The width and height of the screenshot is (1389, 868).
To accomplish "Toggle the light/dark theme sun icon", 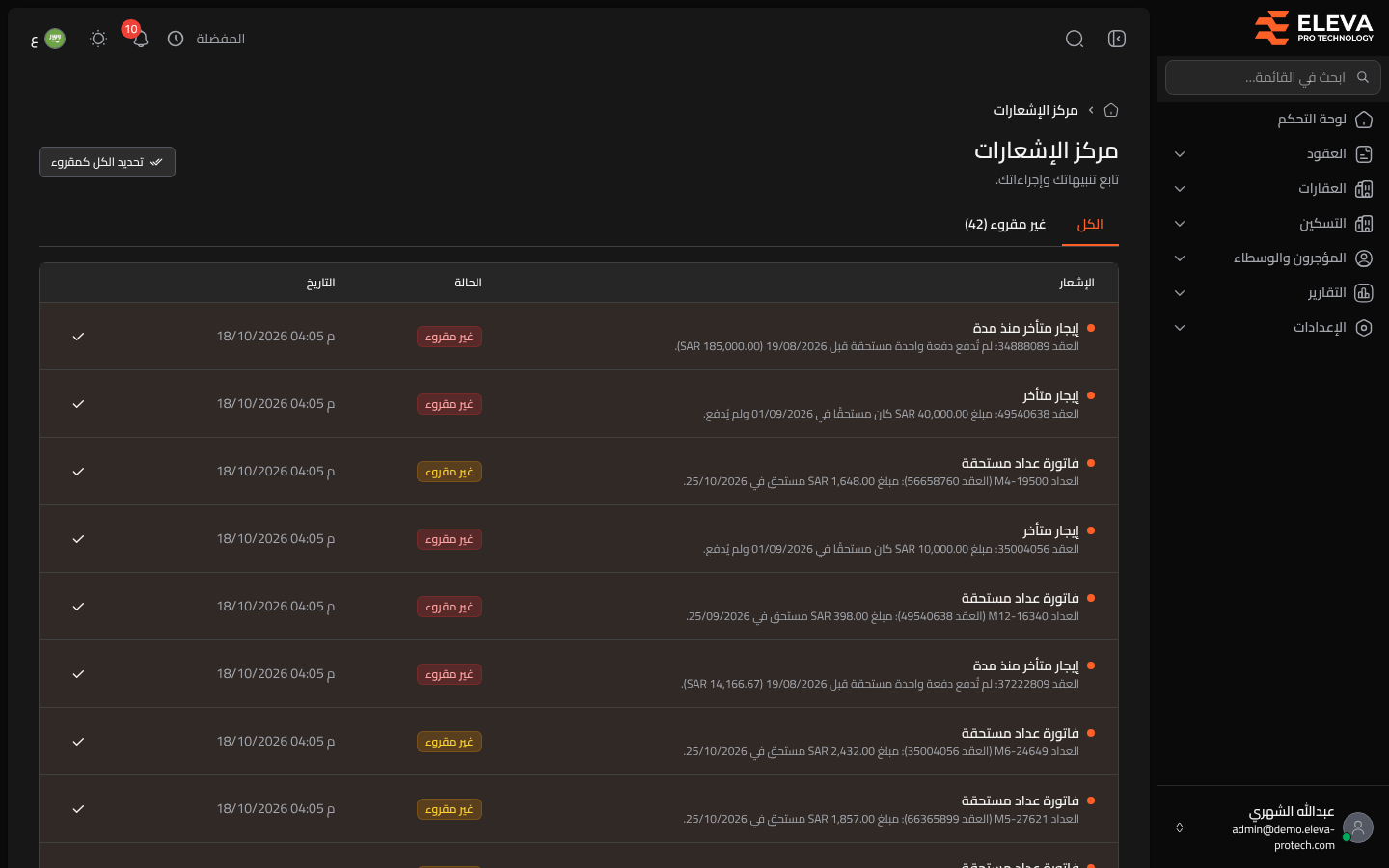I will coord(98,39).
